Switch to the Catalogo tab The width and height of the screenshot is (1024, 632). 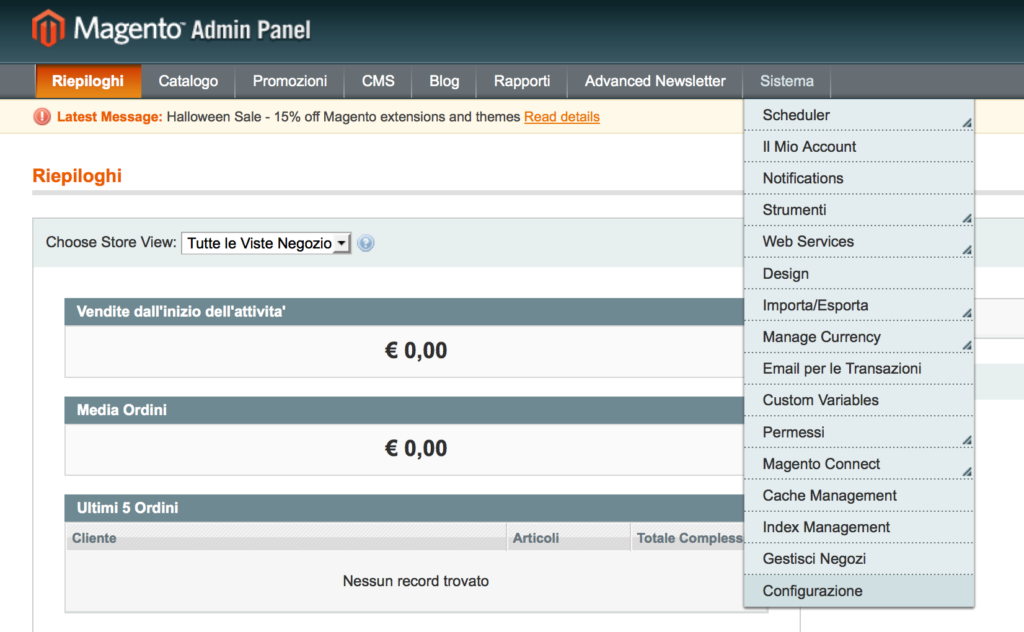pos(188,81)
